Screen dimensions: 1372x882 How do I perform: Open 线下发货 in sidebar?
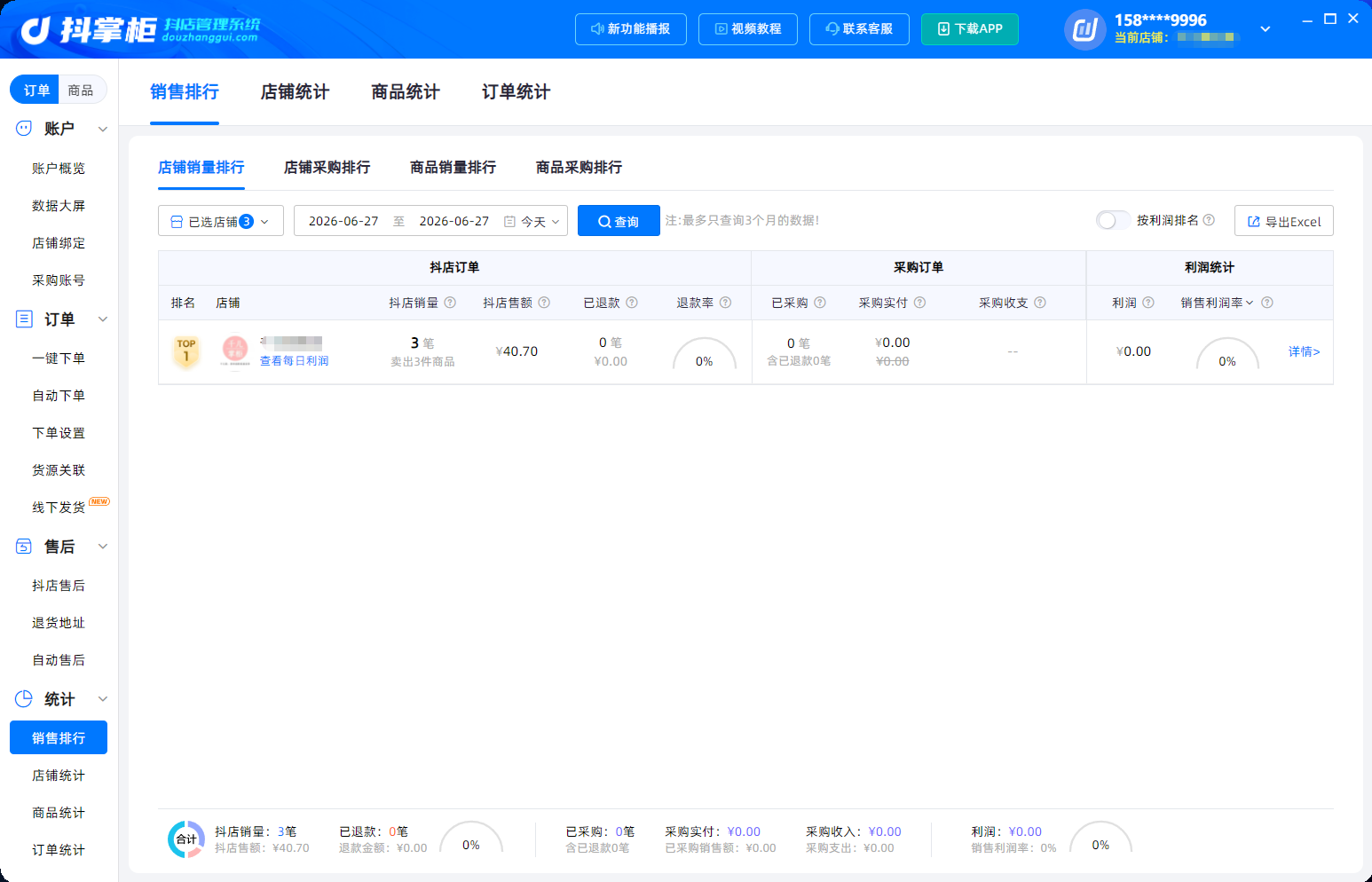pos(59,508)
